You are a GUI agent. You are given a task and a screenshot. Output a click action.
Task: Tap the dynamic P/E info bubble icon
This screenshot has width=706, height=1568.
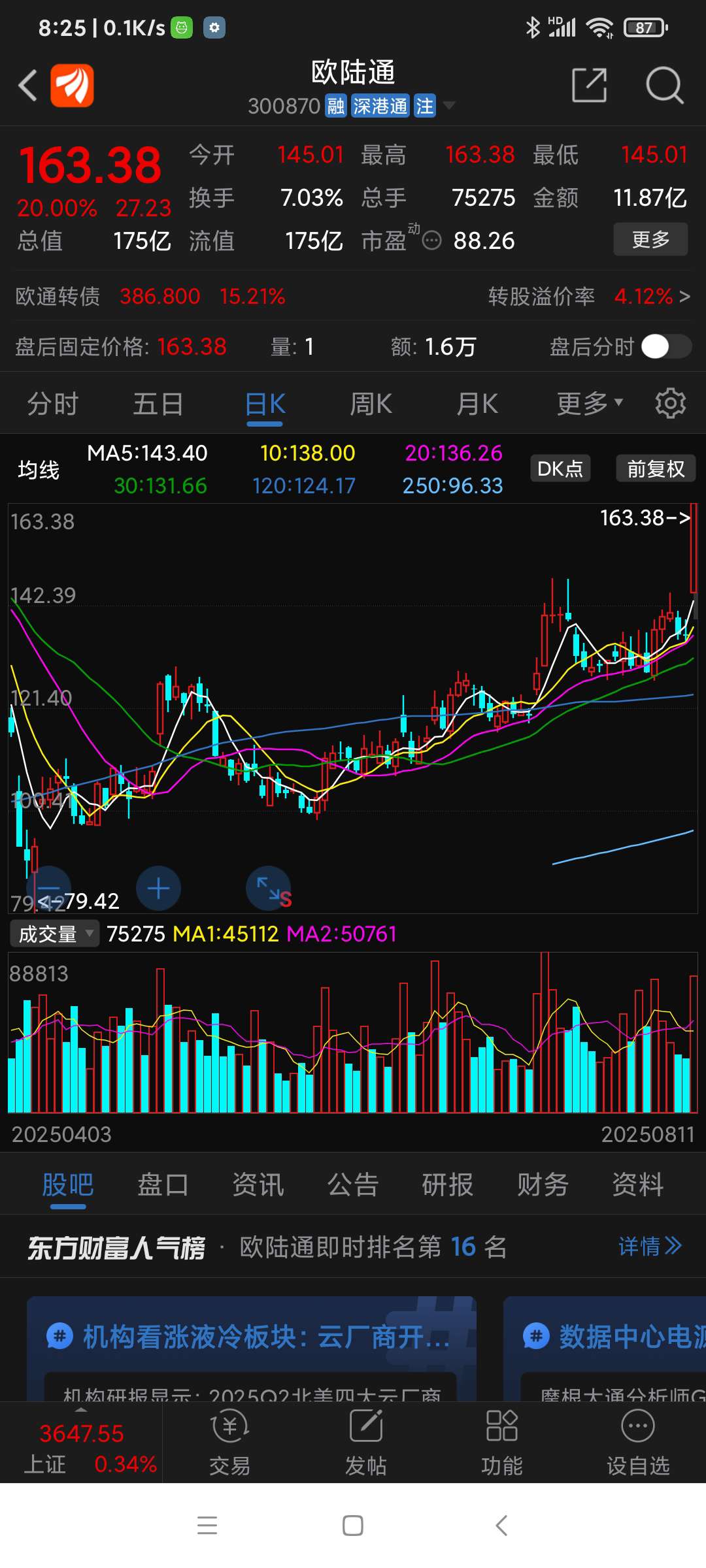click(x=431, y=241)
